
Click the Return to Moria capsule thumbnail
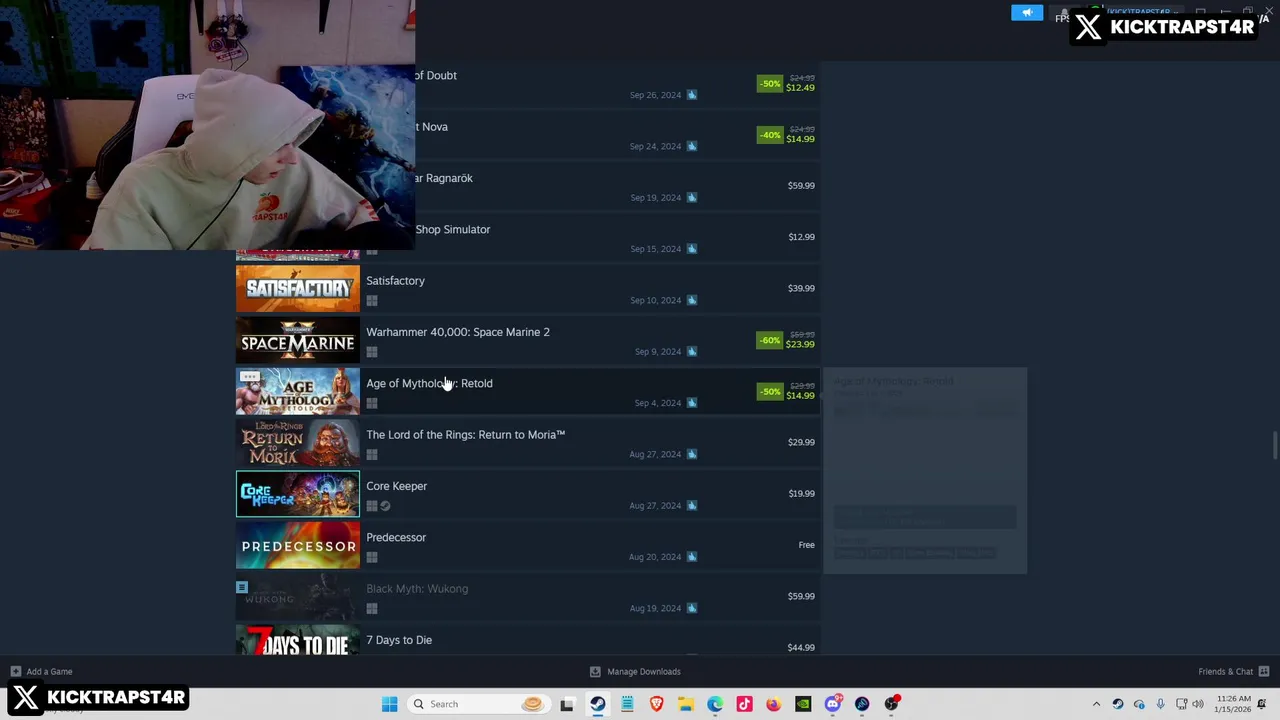tap(298, 442)
